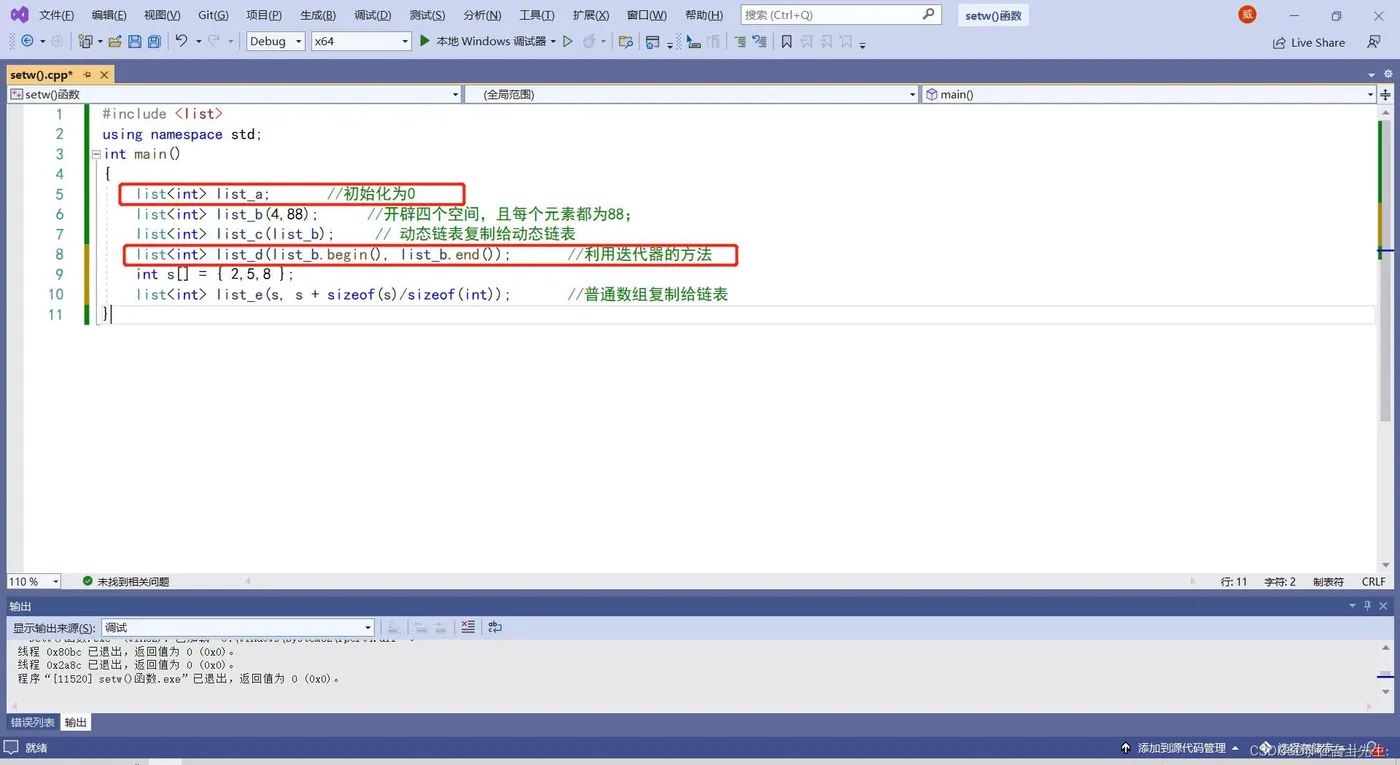This screenshot has height=765, width=1400.
Task: Open the 工具(T) menu
Action: pyautogui.click(x=537, y=15)
